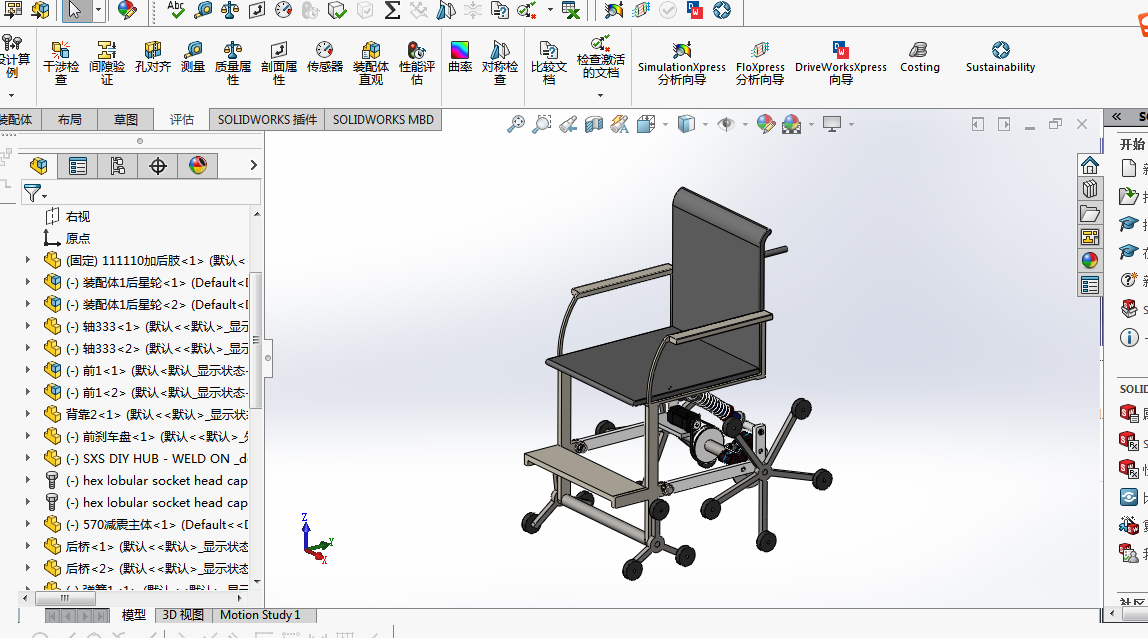Viewport: 1148px width, 638px height.
Task: Click Check Active Document (检查激活的文档)
Action: pos(600,57)
